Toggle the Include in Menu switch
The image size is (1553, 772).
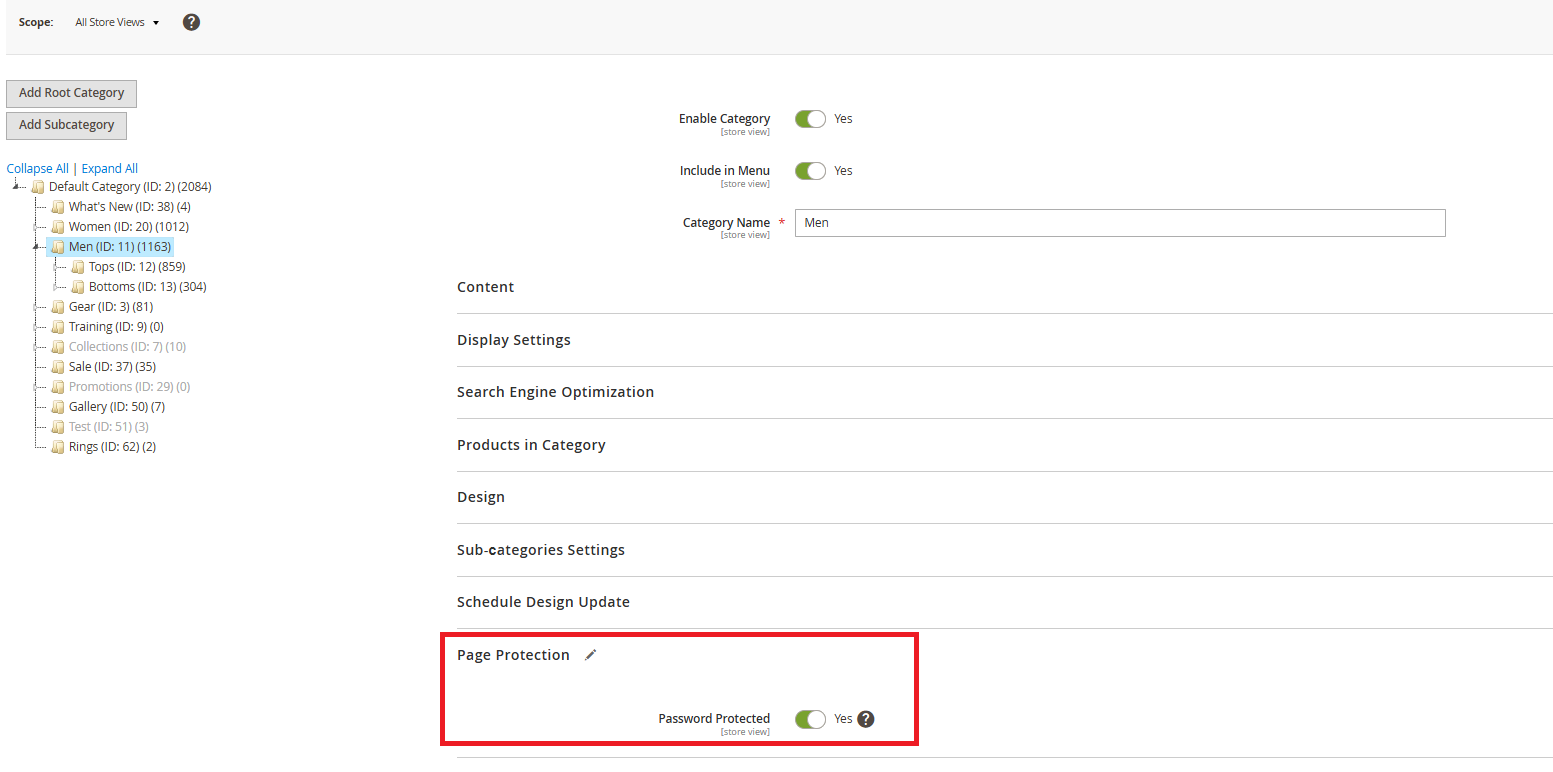click(x=810, y=171)
